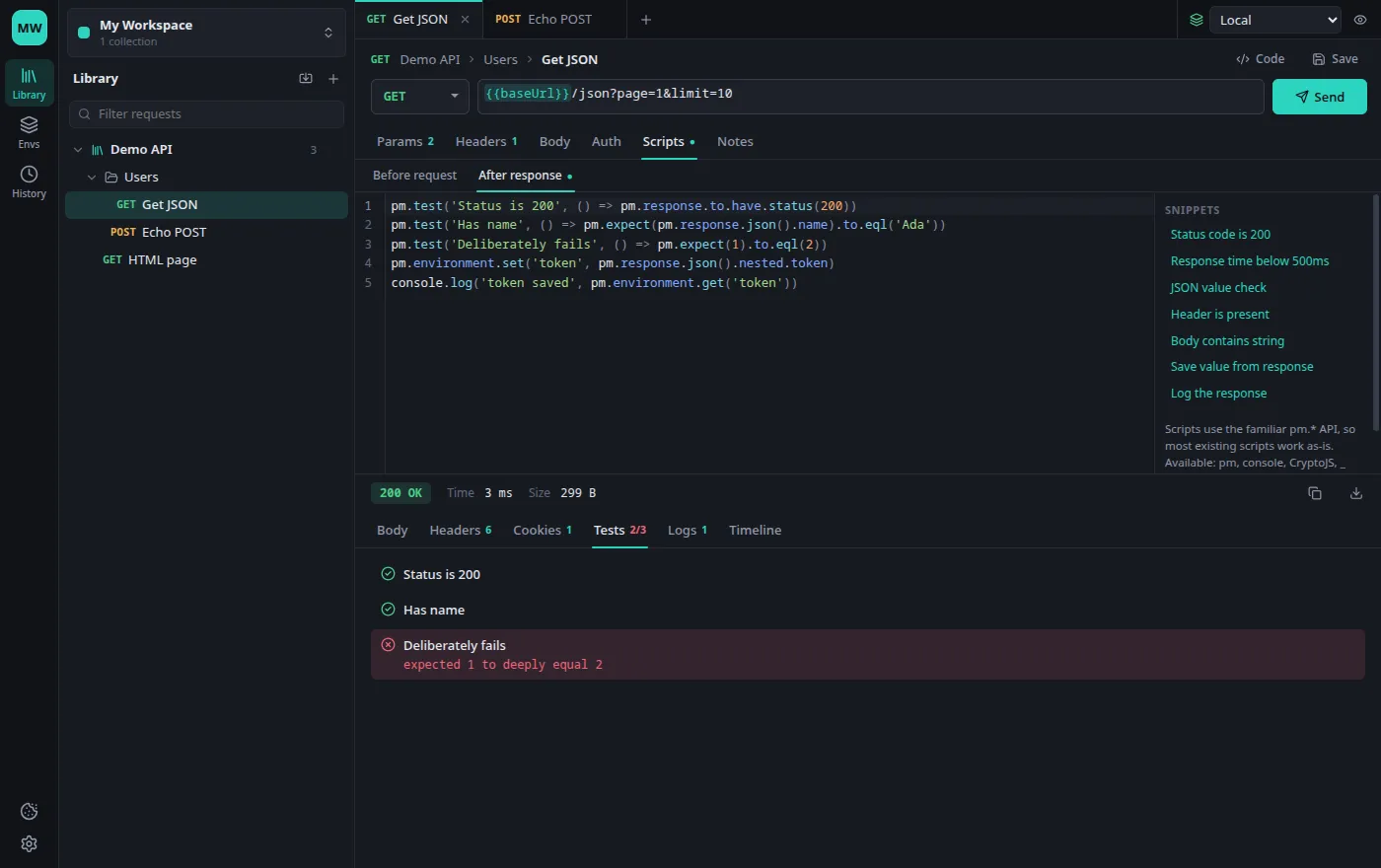Open the Library sidebar panel
The height and width of the screenshot is (868, 1381).
click(29, 83)
